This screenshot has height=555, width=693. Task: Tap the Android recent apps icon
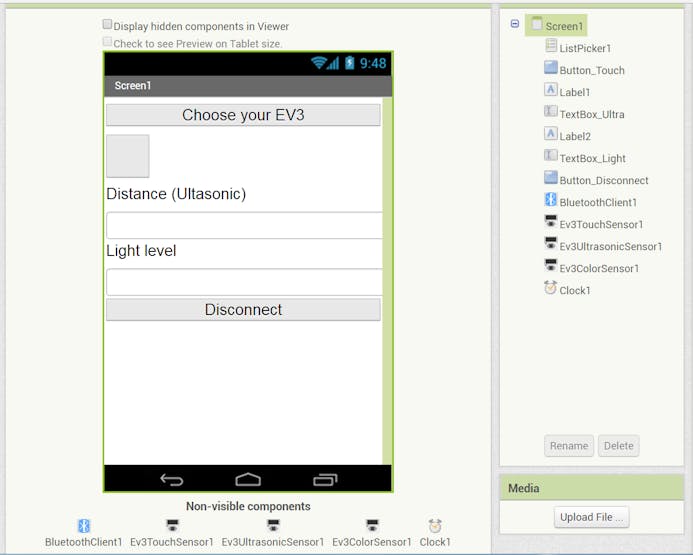325,479
